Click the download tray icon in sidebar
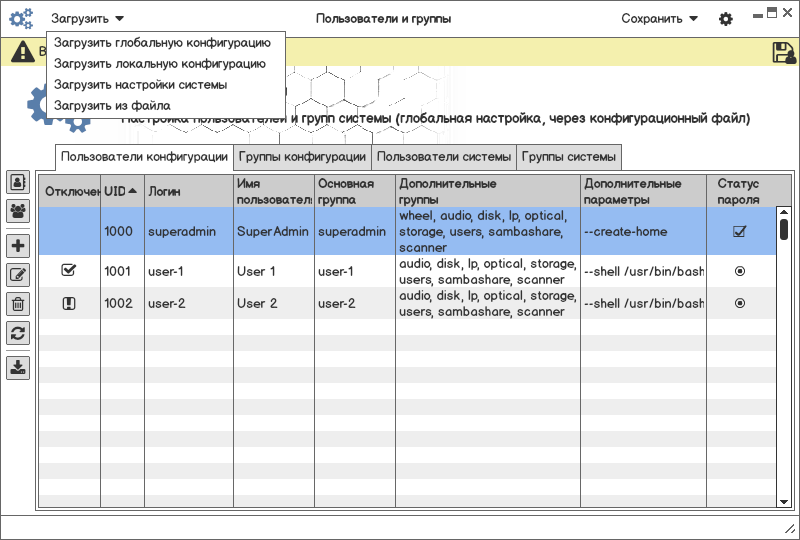The height and width of the screenshot is (540, 800). point(18,368)
